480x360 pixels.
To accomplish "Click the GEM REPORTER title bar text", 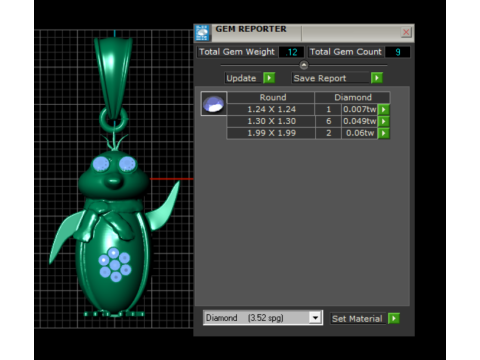I will (x=251, y=29).
